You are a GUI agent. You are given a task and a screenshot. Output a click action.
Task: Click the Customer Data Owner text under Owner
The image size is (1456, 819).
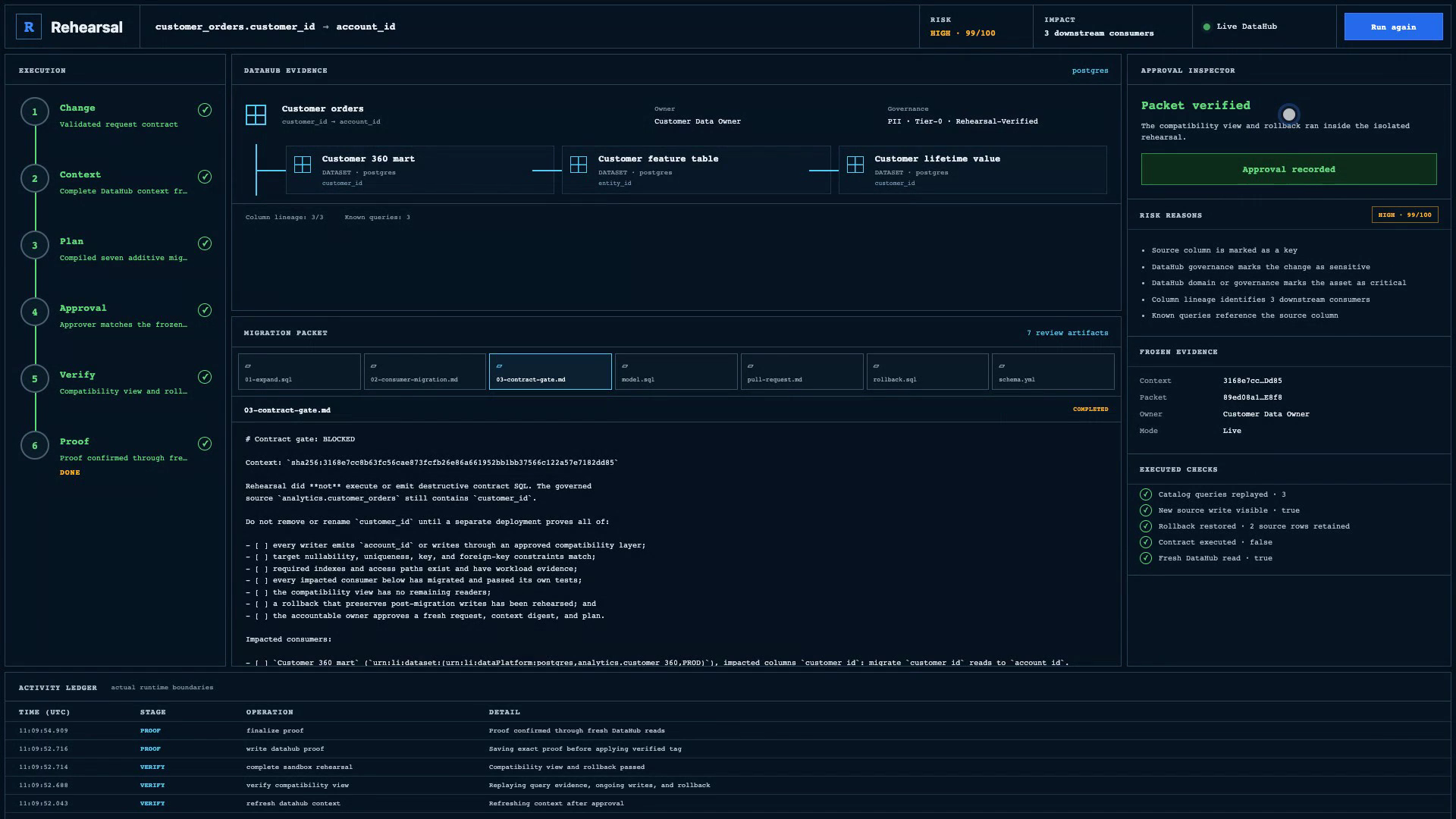698,121
